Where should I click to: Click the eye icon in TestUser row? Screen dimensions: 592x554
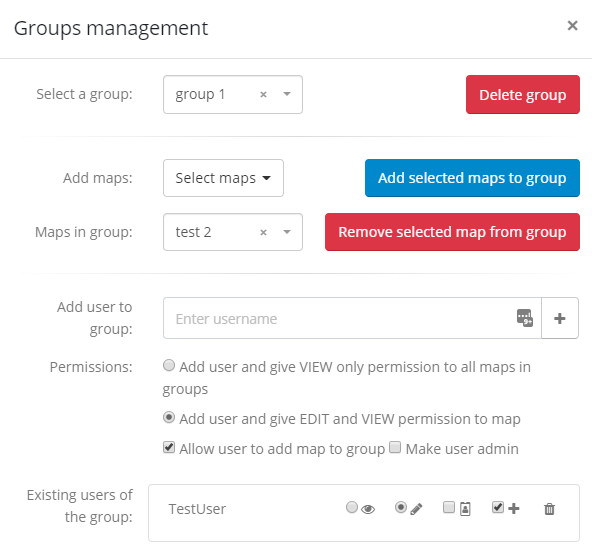(368, 509)
